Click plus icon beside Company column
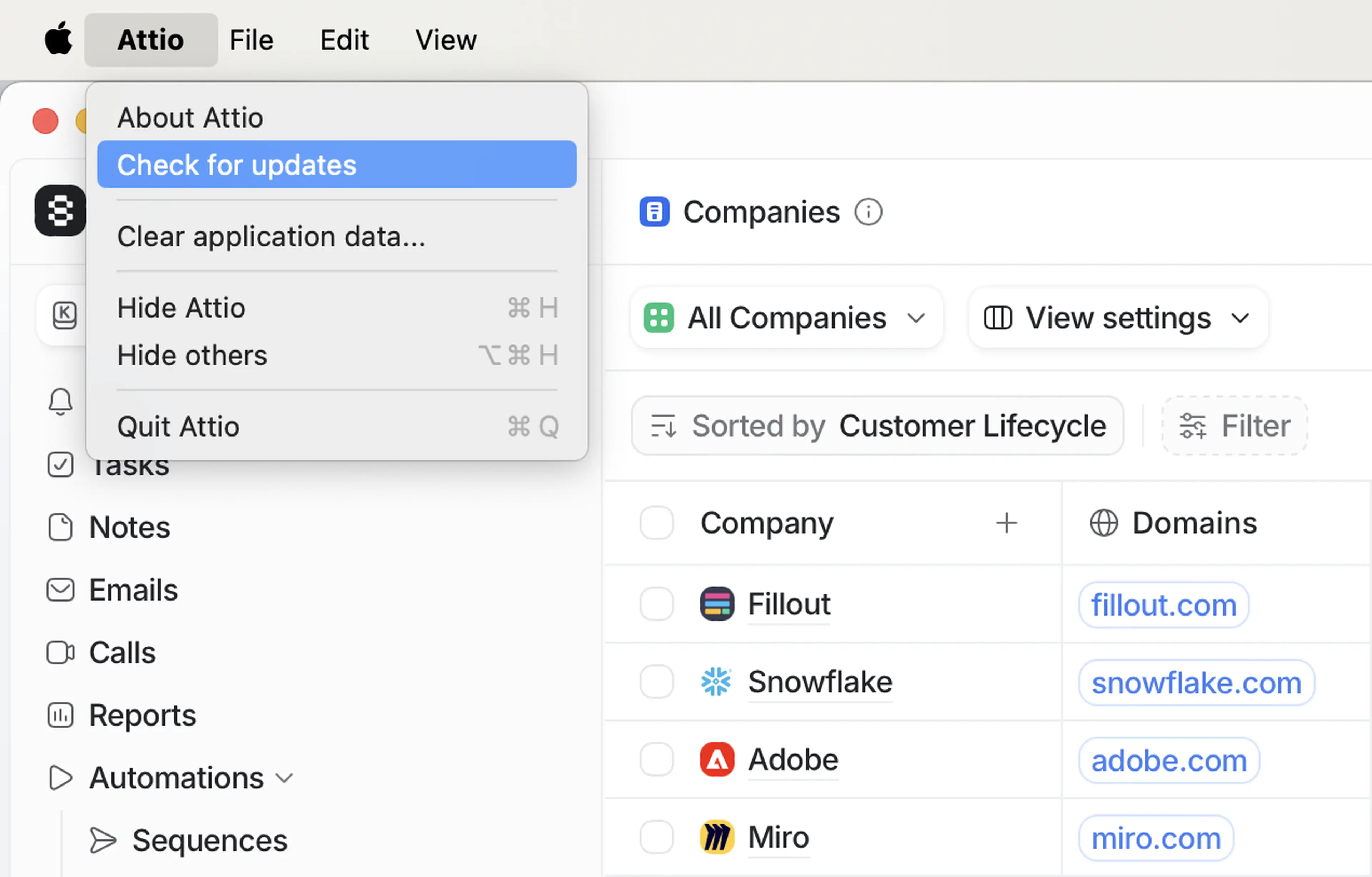Image resolution: width=1372 pixels, height=877 pixels. click(1006, 523)
